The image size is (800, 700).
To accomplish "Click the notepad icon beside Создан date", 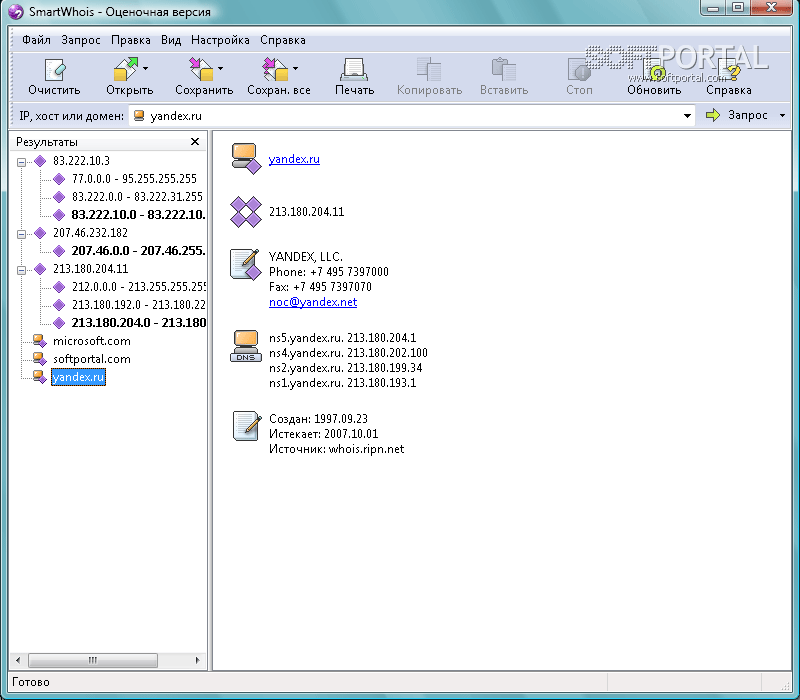I will point(246,426).
